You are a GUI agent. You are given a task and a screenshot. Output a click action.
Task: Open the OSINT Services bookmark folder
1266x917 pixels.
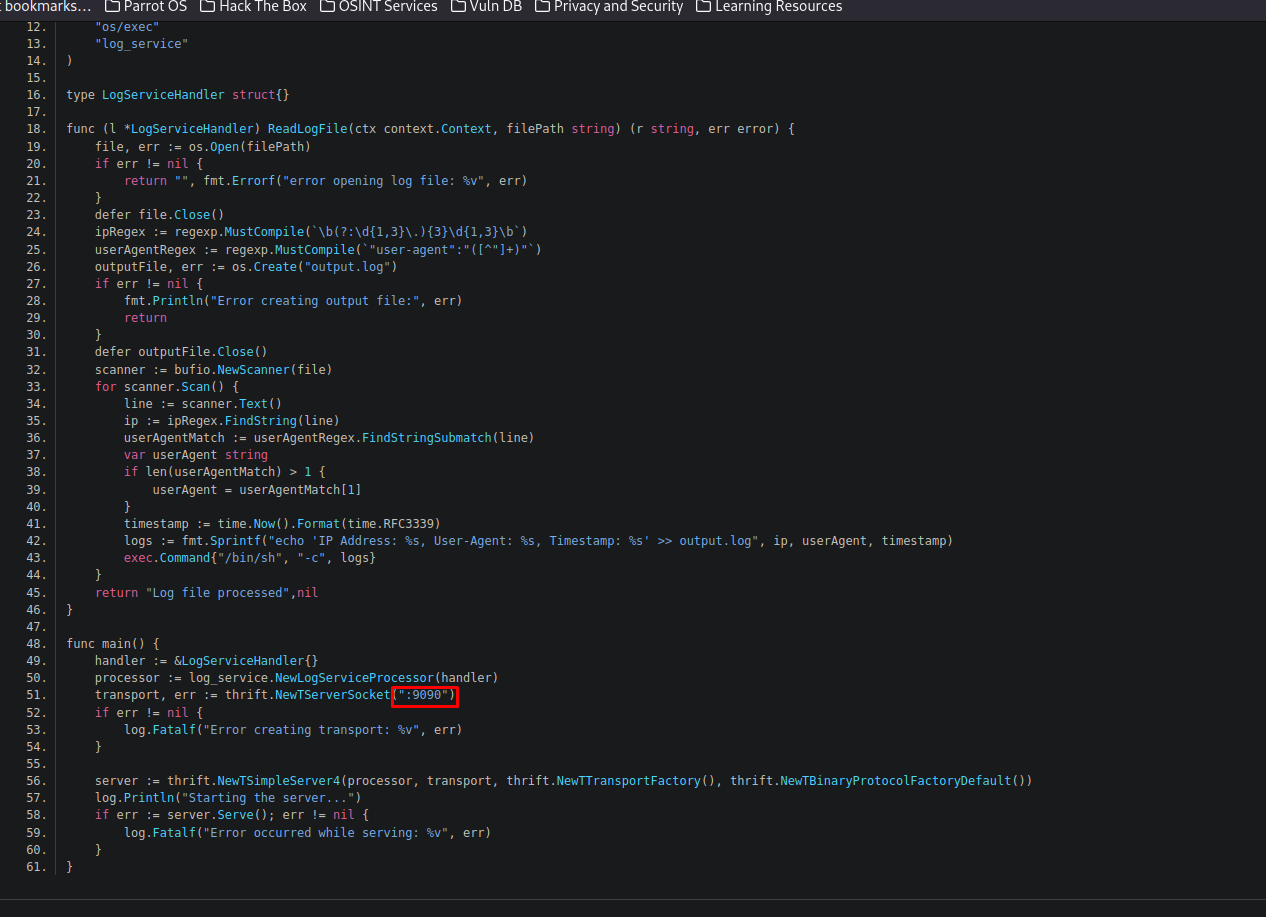coord(379,6)
